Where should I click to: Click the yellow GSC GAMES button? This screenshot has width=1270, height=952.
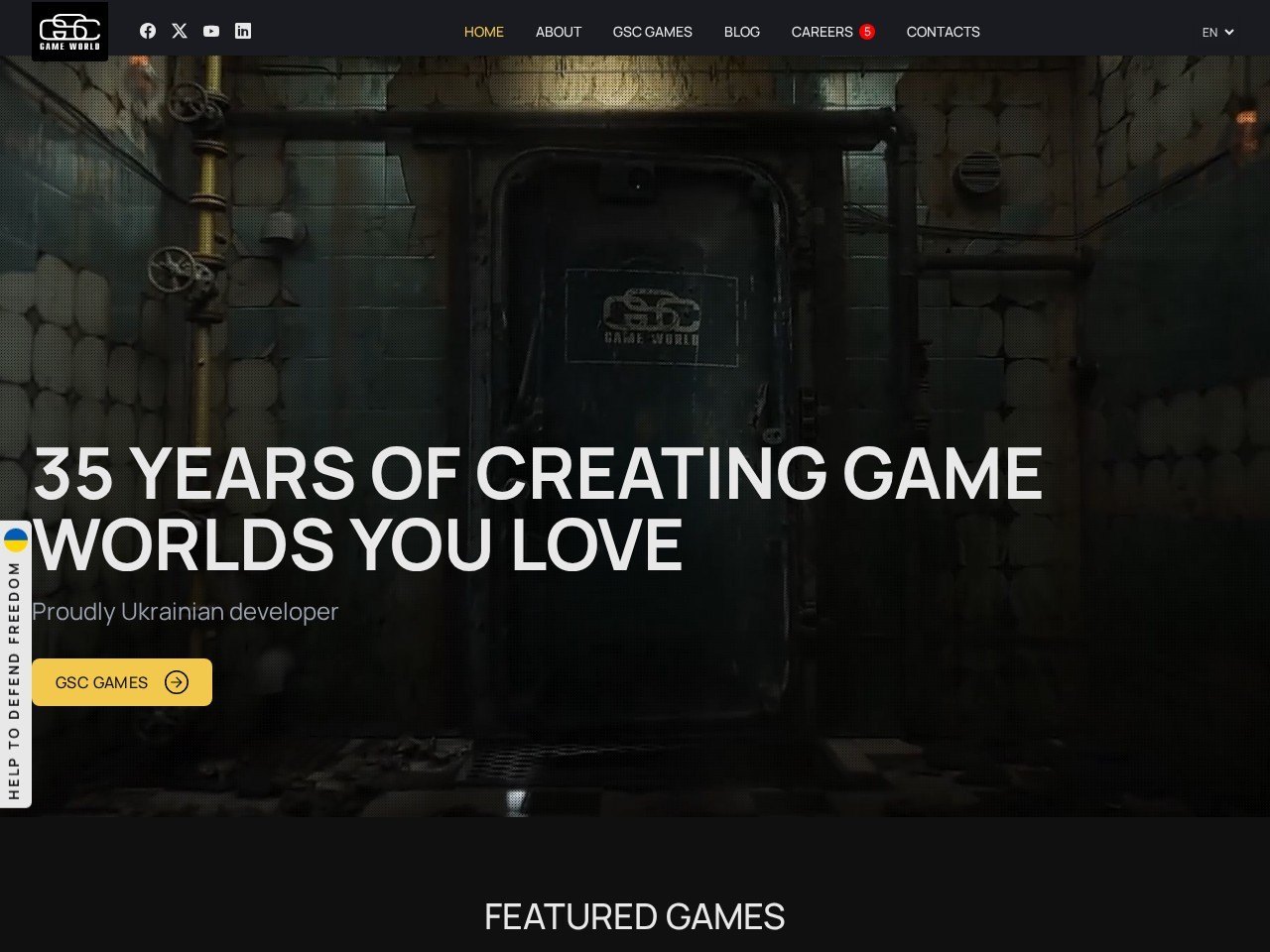pos(122,682)
